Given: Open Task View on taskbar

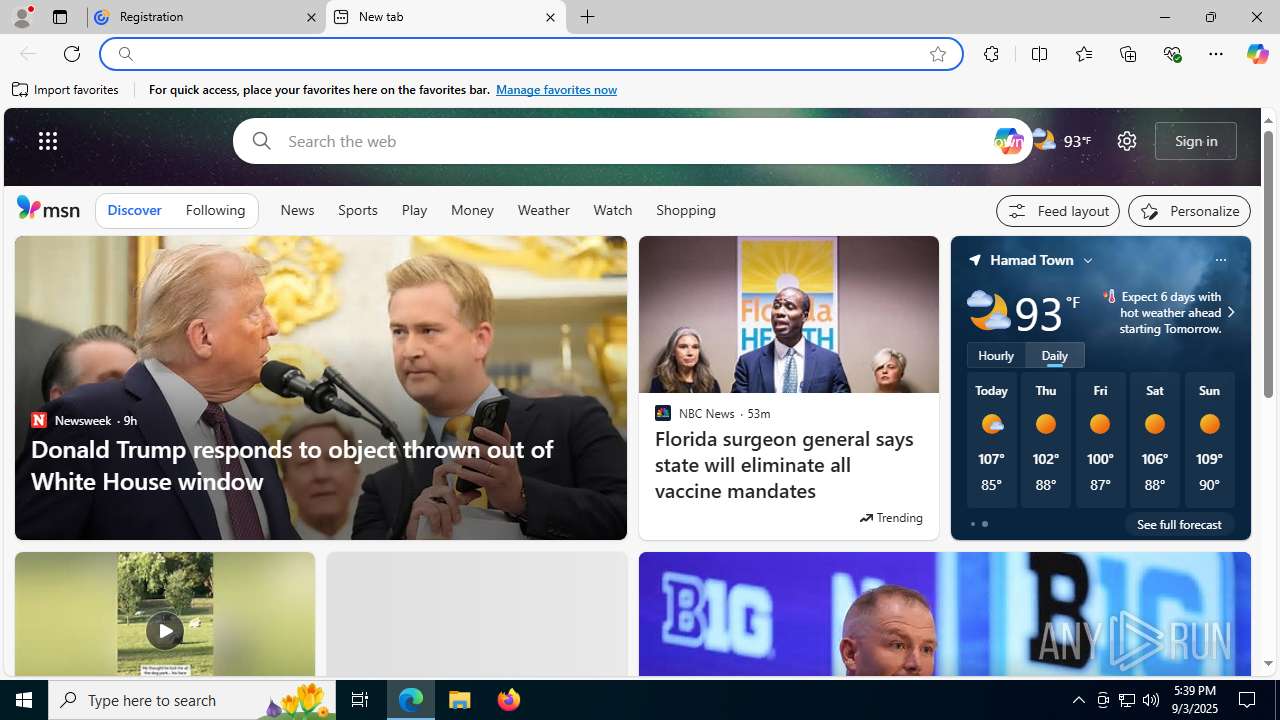Looking at the screenshot, I should coord(360,700).
